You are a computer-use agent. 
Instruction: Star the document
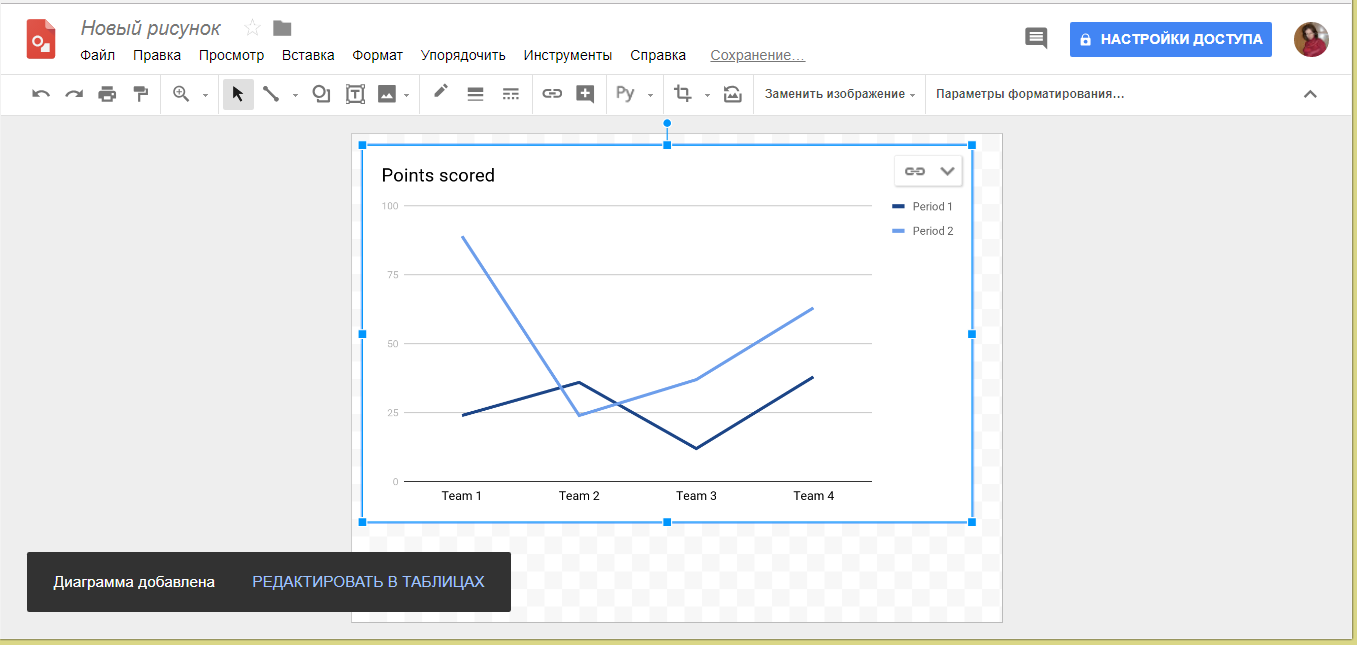pos(253,28)
